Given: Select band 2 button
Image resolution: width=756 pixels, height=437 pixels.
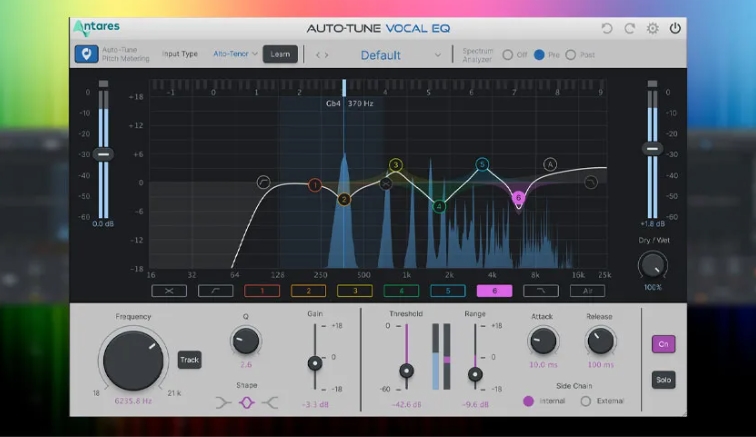Looking at the screenshot, I should tap(309, 291).
